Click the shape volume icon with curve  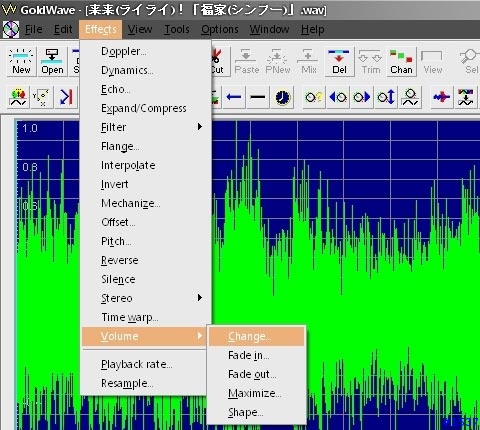click(x=410, y=97)
